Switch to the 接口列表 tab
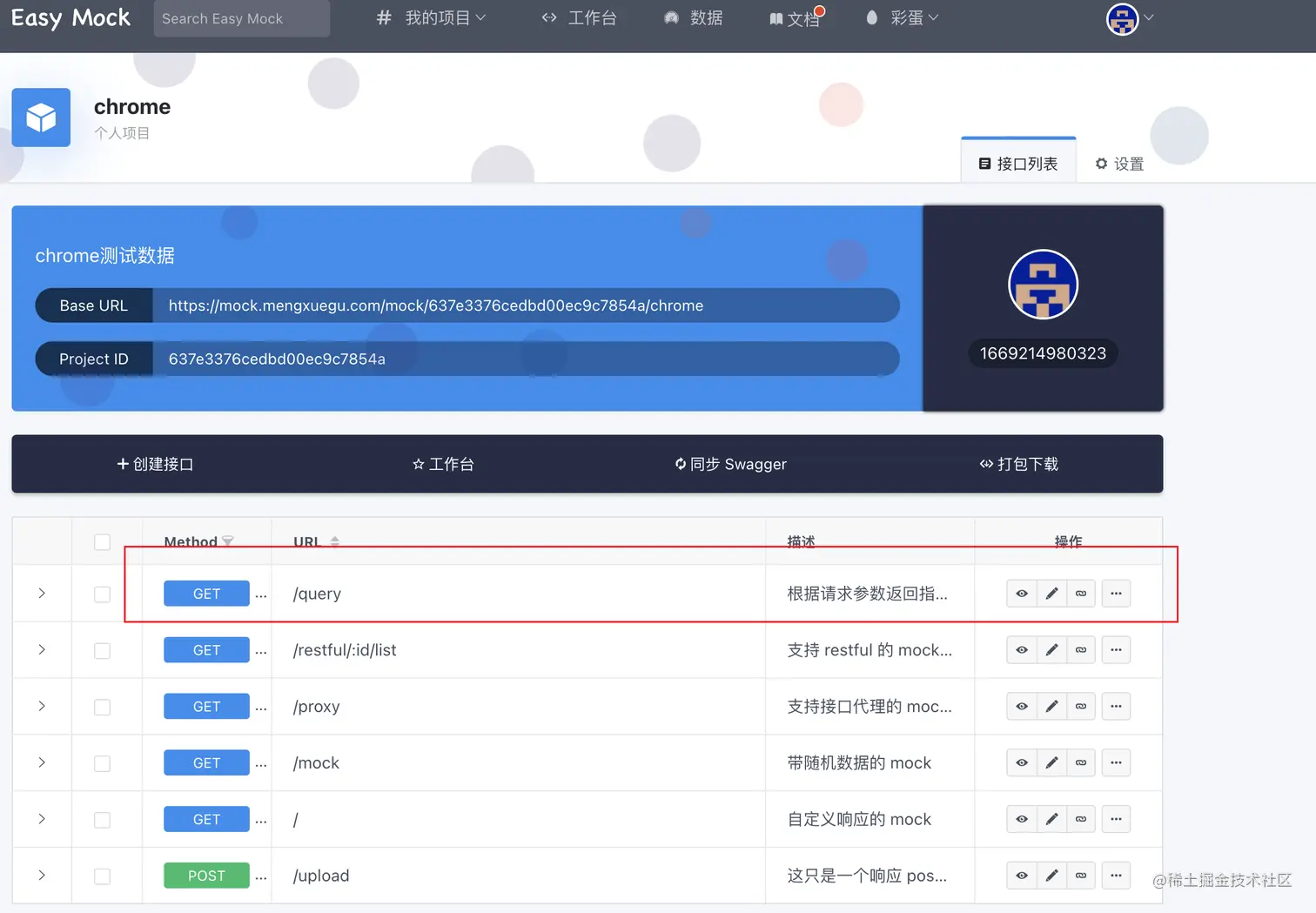Viewport: 1316px width, 913px height. 1018,162
